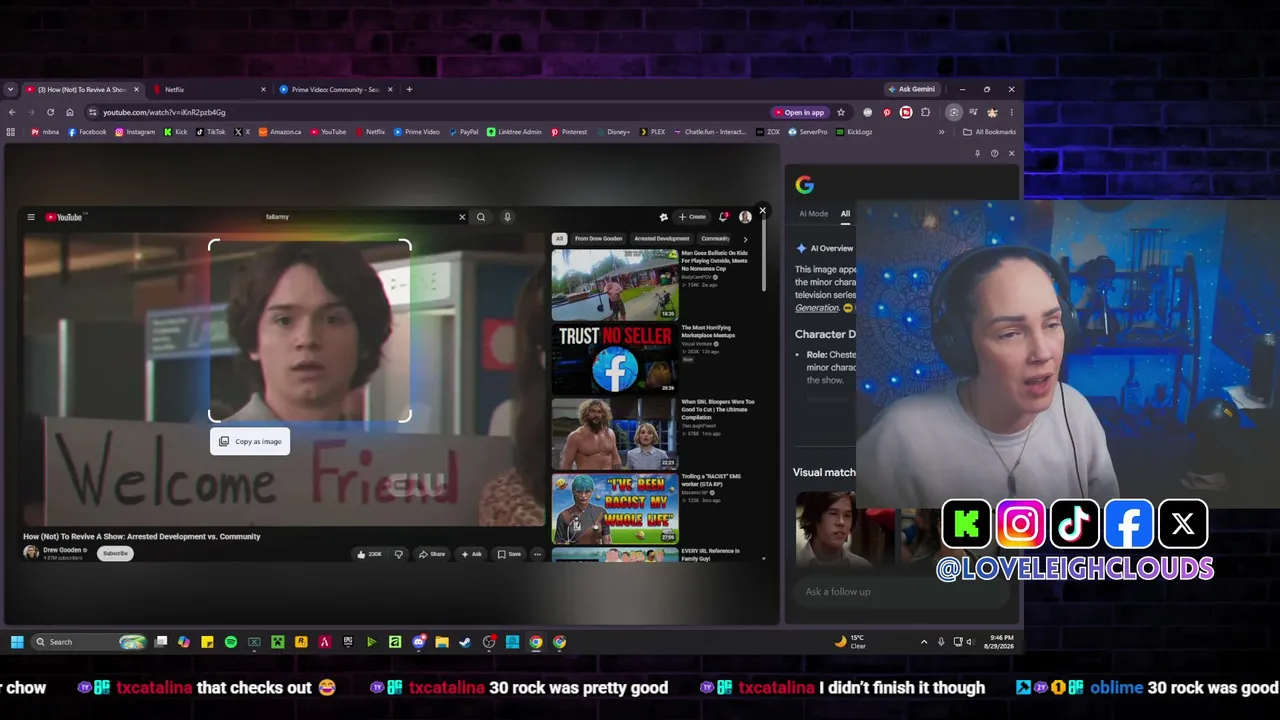This screenshot has width=1280, height=720.
Task: Filter by Arrested Development chip
Action: pos(661,239)
